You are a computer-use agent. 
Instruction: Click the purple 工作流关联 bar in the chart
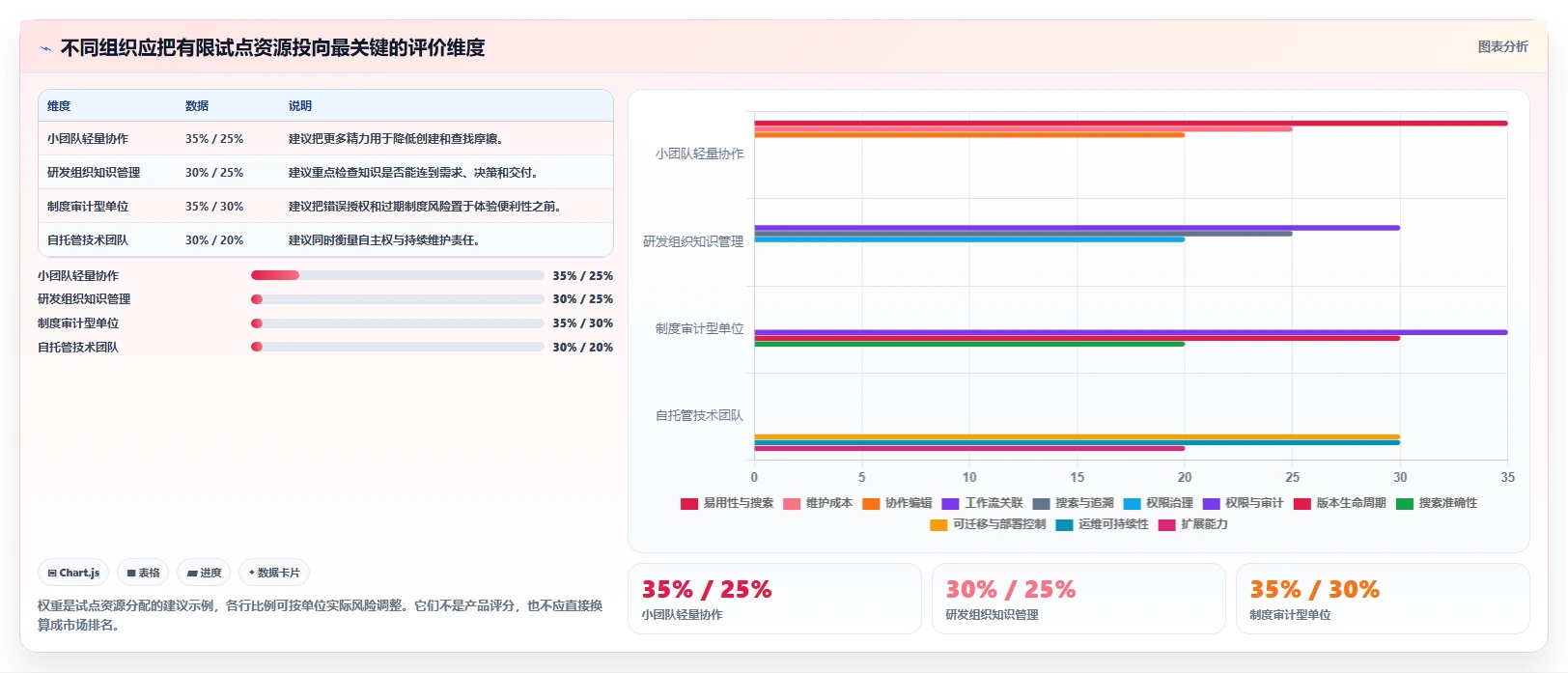pyautogui.click(x=1077, y=228)
